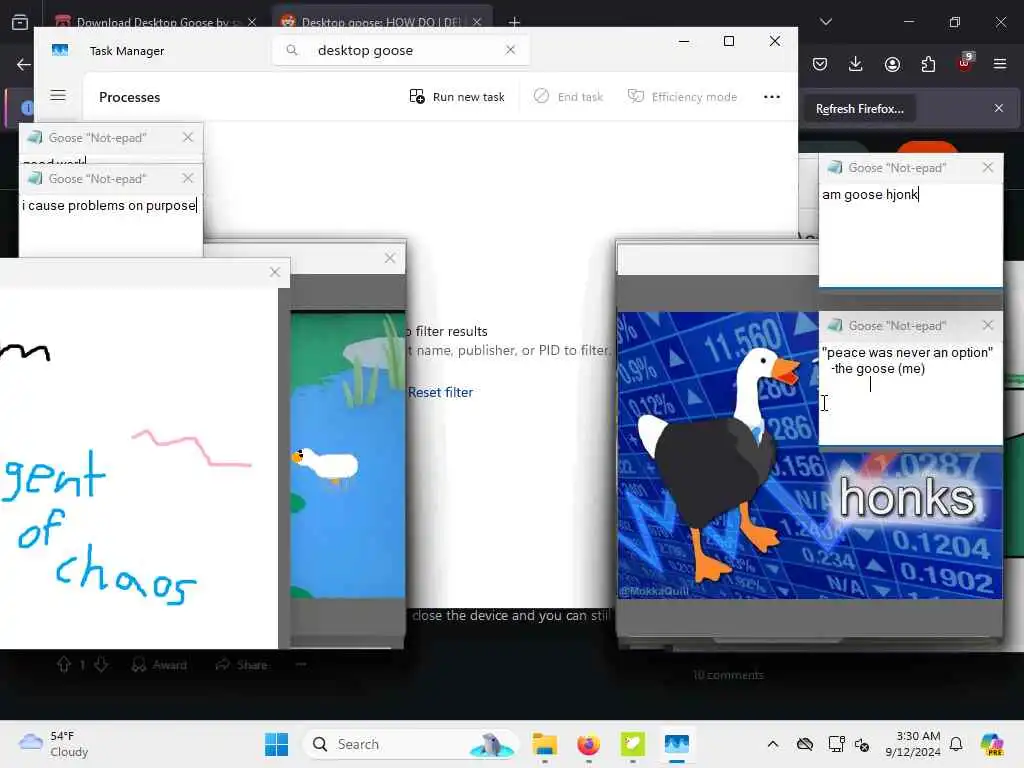Clear the desktop goose search text
The image size is (1024, 768).
click(x=511, y=50)
